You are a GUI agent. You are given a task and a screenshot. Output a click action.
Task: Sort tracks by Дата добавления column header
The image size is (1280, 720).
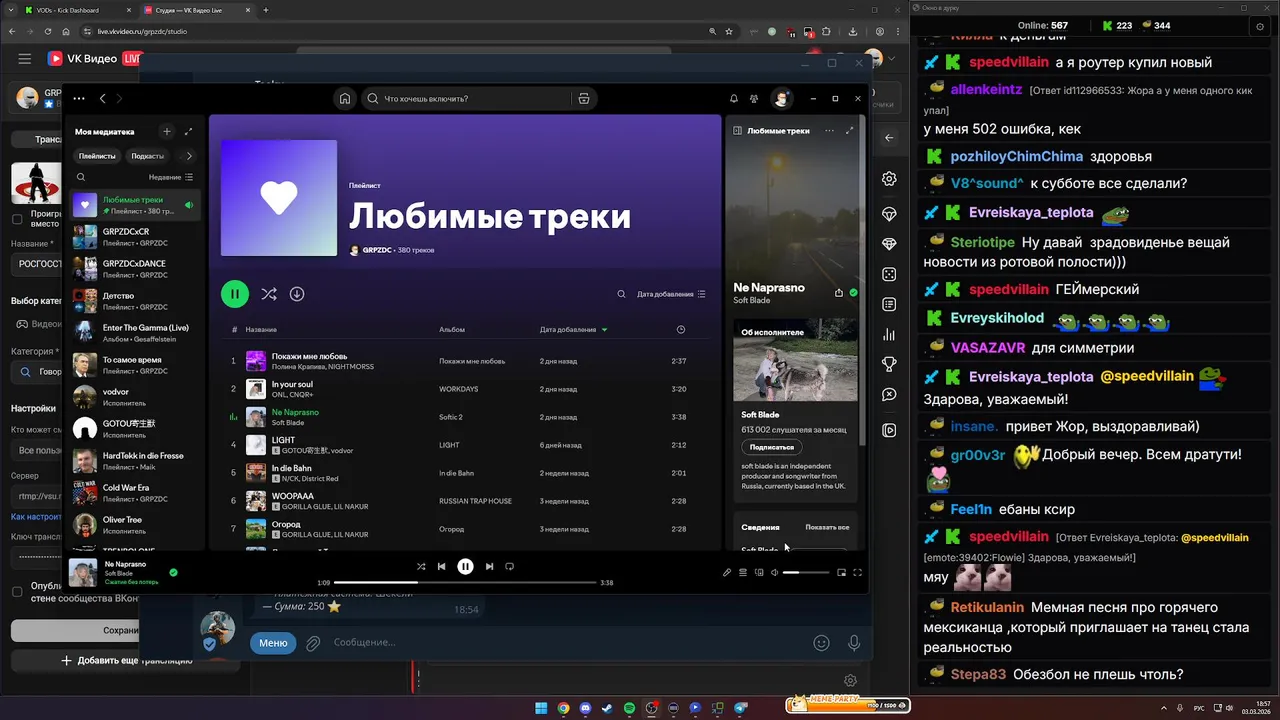(x=573, y=329)
